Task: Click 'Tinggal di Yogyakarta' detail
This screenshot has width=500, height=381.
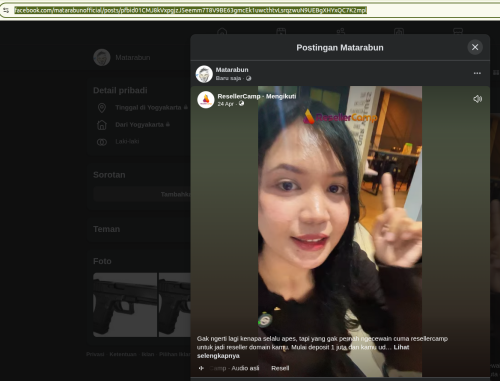Action: coord(148,107)
